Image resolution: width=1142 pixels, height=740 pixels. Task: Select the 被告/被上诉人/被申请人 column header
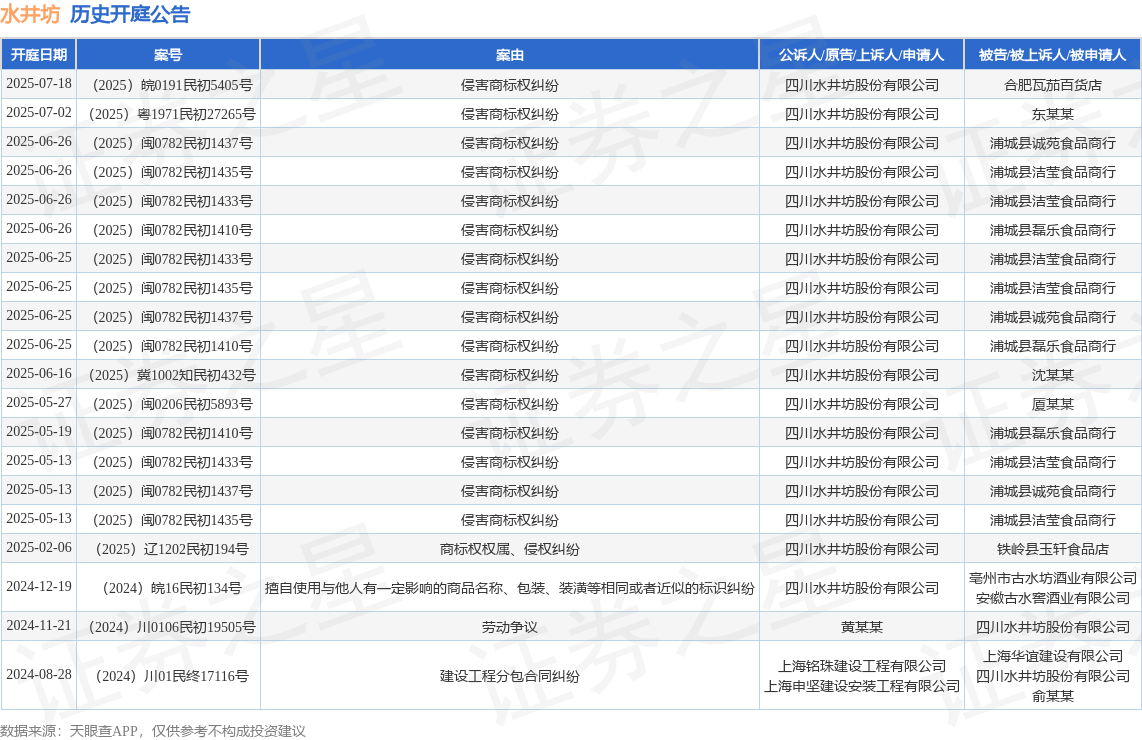1052,55
